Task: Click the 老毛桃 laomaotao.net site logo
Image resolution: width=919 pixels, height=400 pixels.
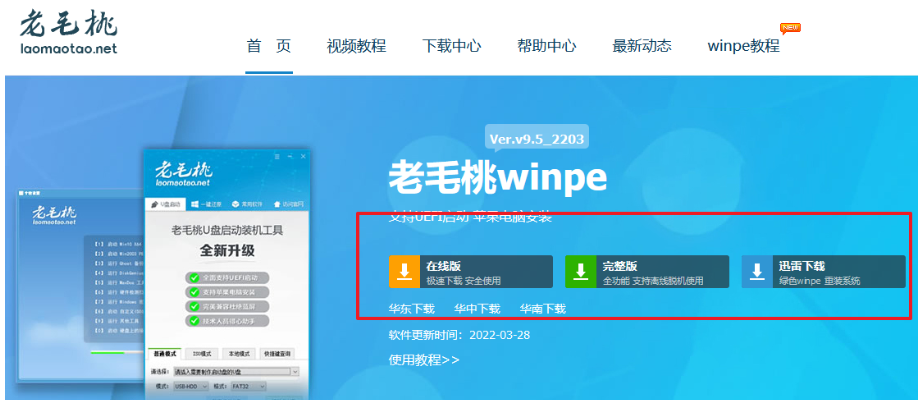Action: (x=69, y=35)
